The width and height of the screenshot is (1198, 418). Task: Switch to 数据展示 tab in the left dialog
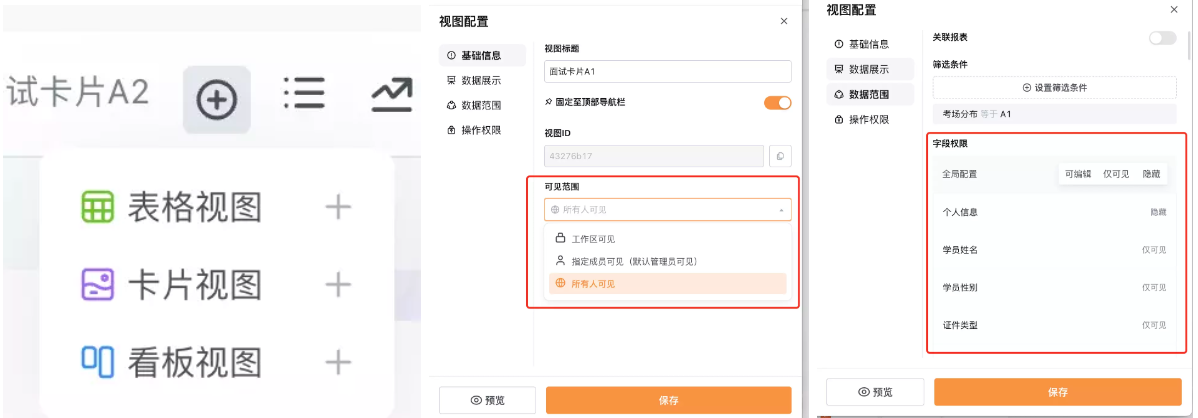[481, 80]
